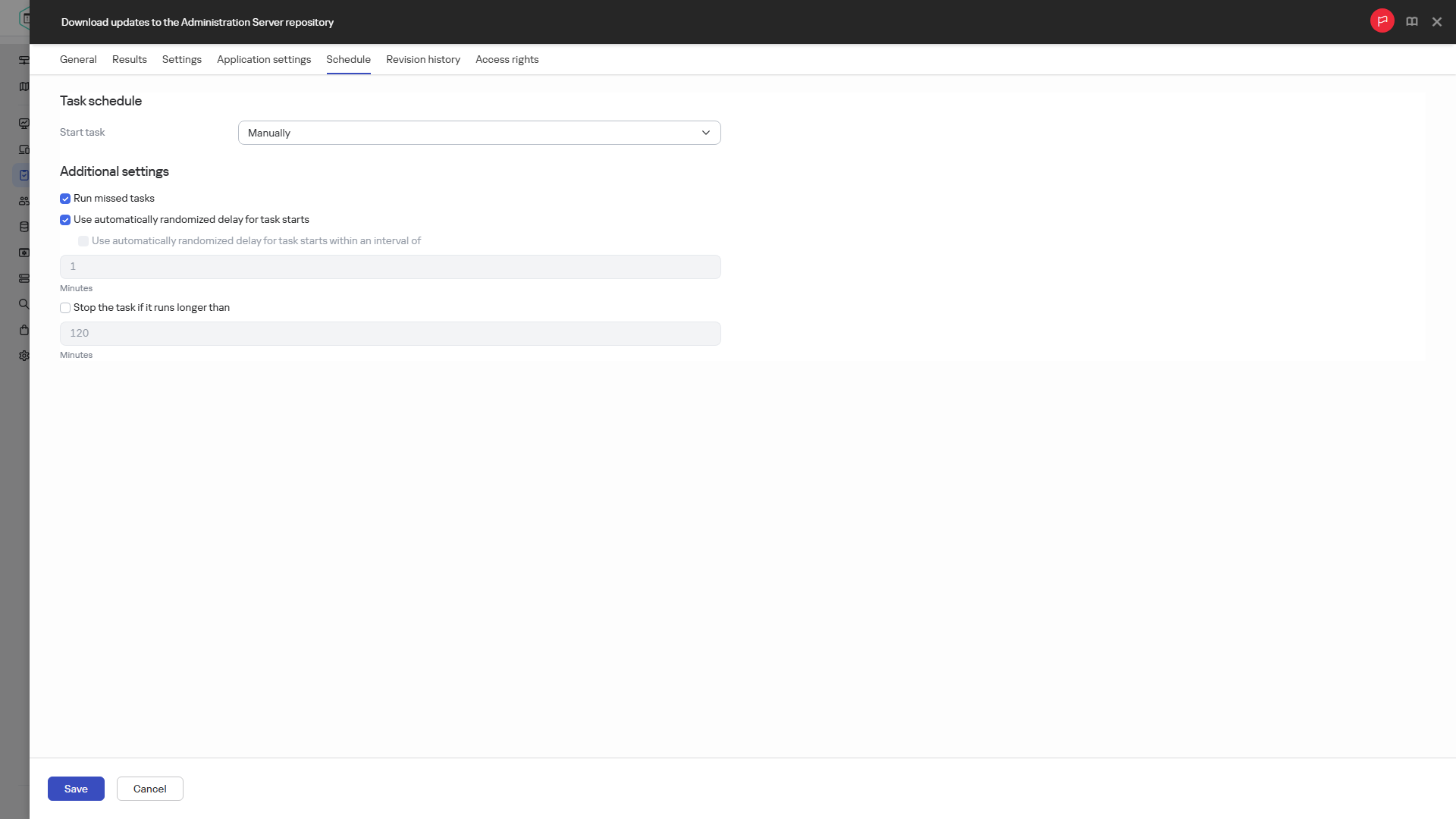Tick randomized delay within an interval checkbox
This screenshot has height=819, width=1456.
pyautogui.click(x=83, y=241)
